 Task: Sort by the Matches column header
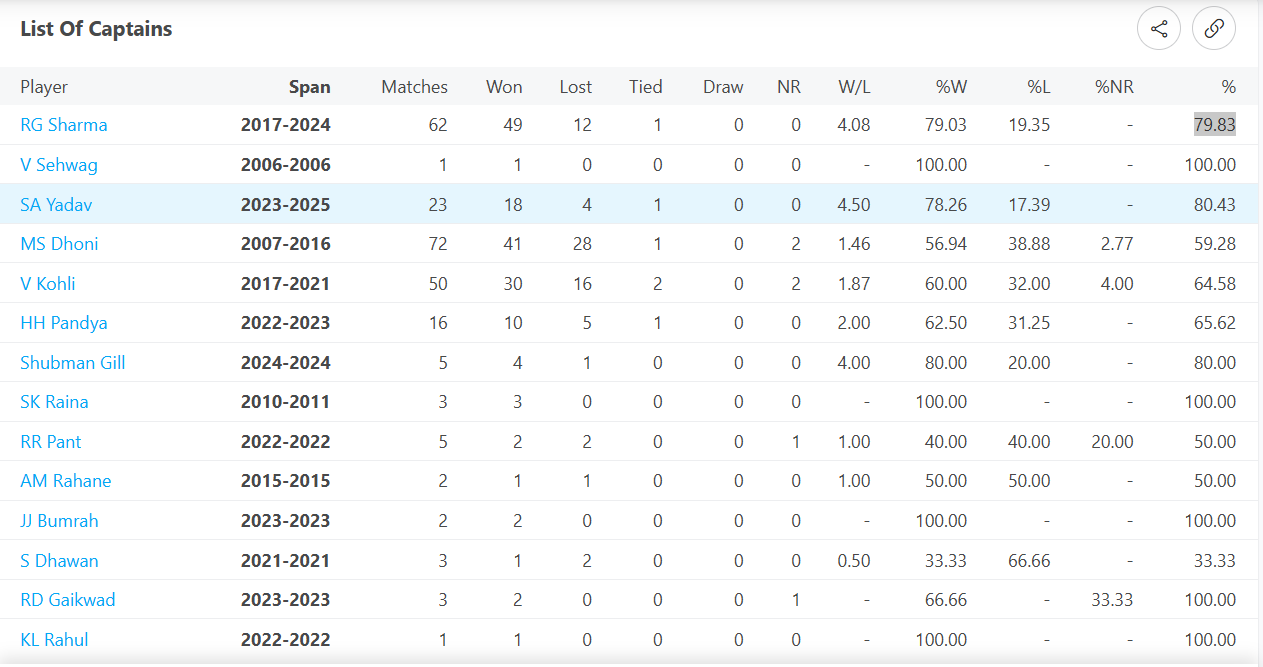coord(415,87)
